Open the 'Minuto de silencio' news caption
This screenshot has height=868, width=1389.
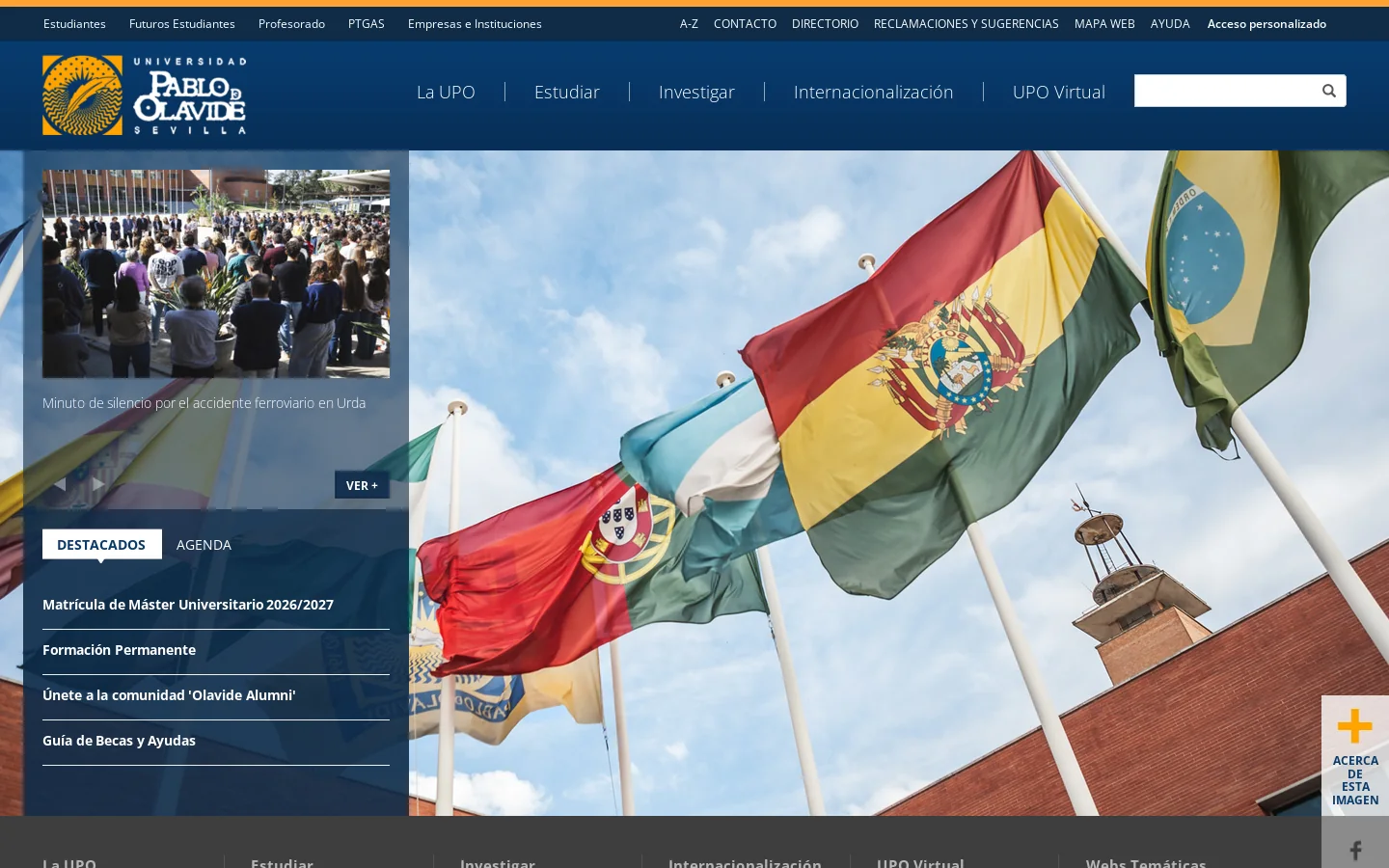[204, 403]
